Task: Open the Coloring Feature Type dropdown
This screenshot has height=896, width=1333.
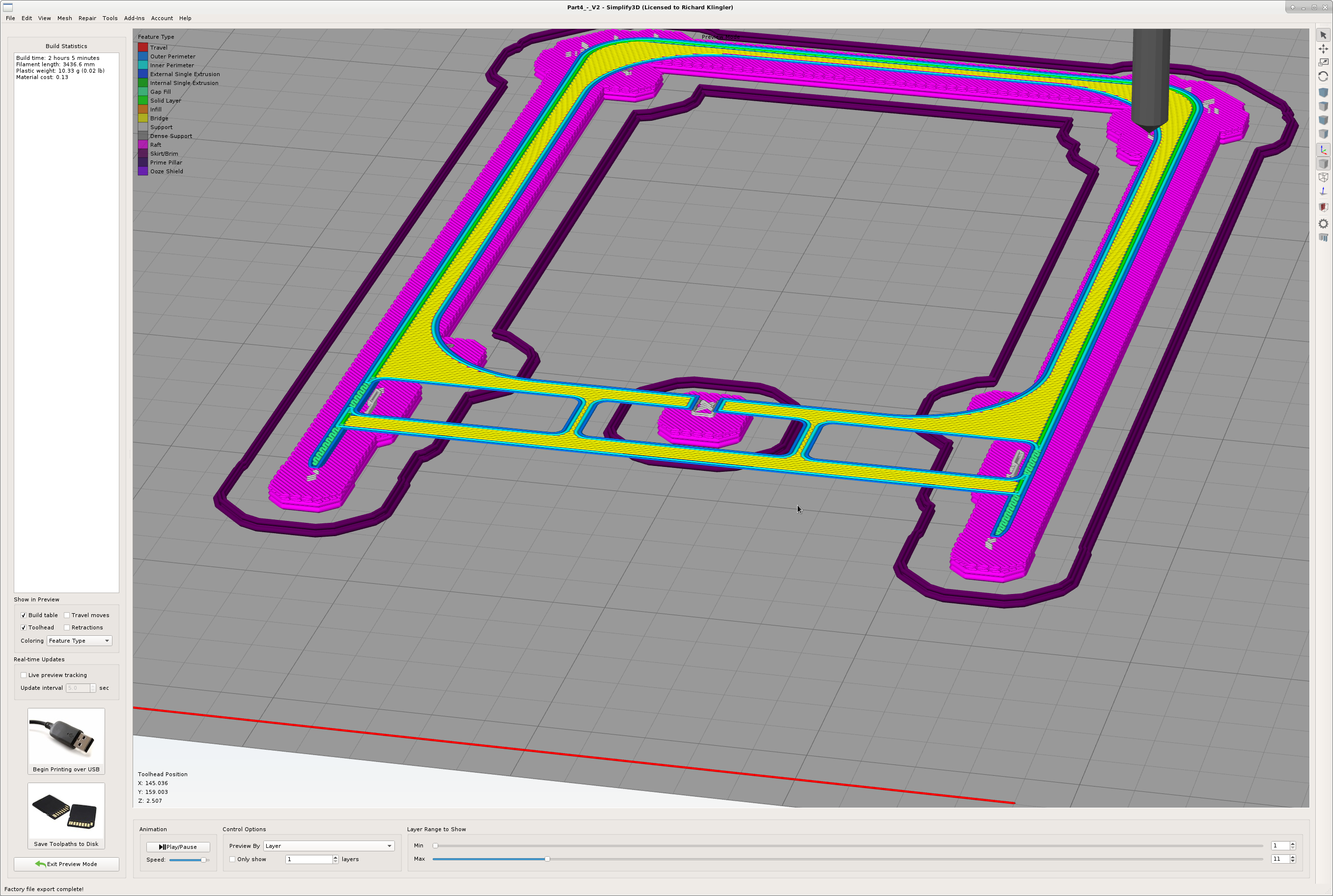Action: [x=80, y=641]
